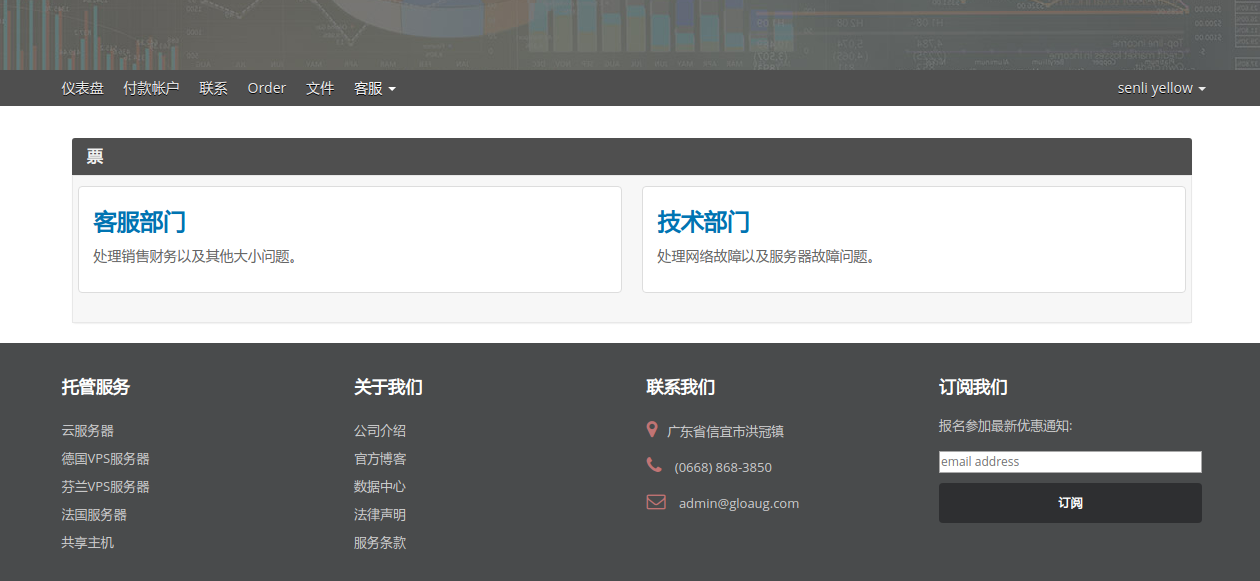Click the 托管服务 footer heading
Viewport: 1260px width, 581px height.
tap(95, 387)
